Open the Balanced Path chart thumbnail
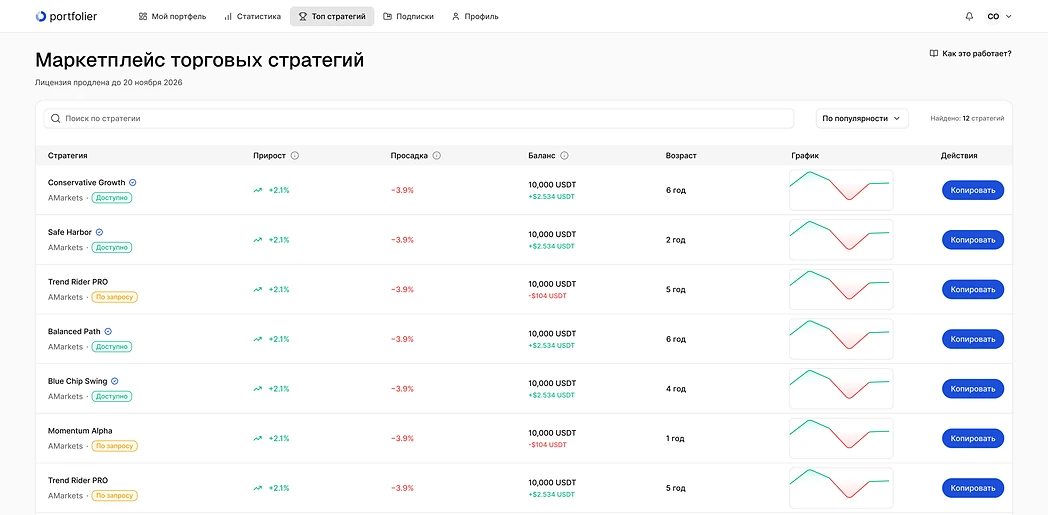 pyautogui.click(x=841, y=339)
